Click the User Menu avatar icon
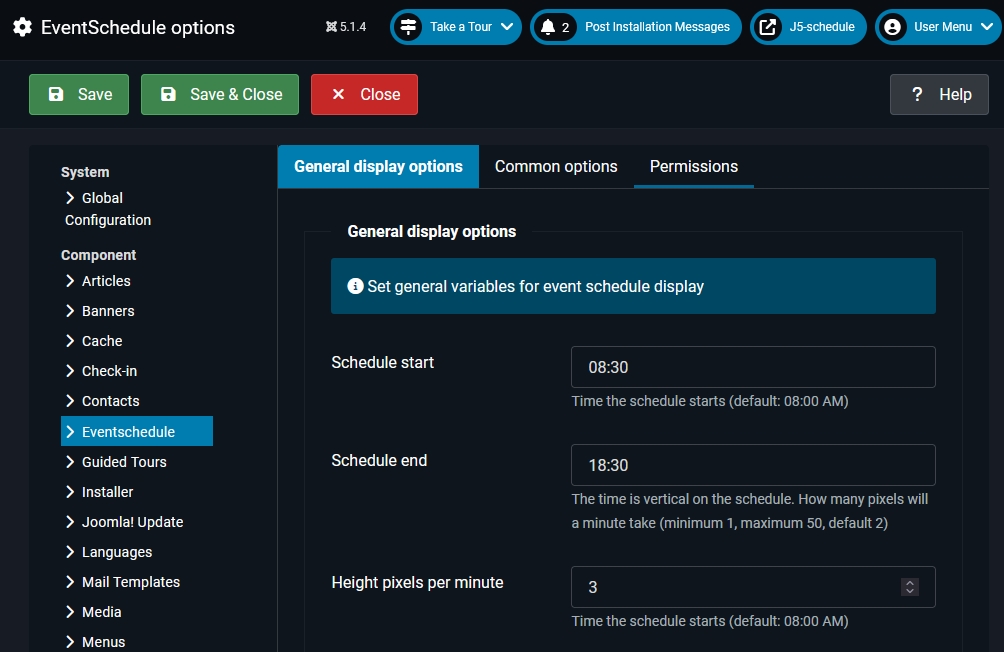The width and height of the screenshot is (1004, 652). tap(893, 27)
